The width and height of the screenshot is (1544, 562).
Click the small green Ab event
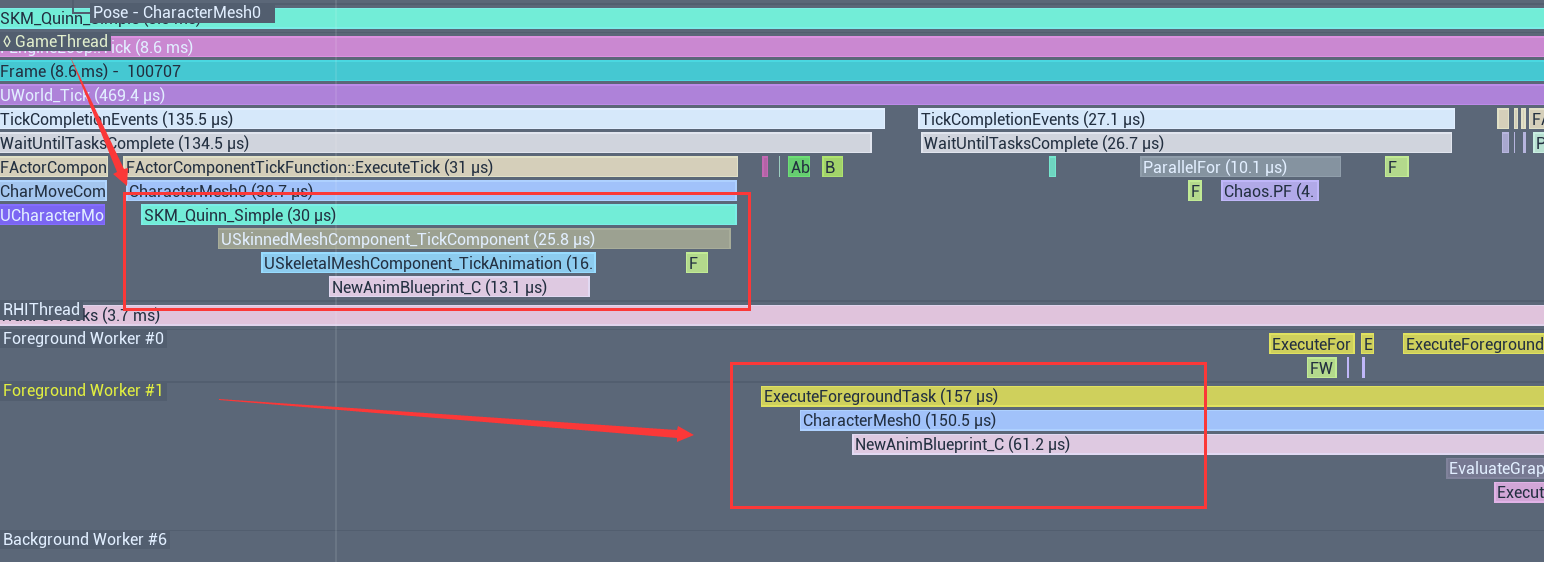point(799,167)
